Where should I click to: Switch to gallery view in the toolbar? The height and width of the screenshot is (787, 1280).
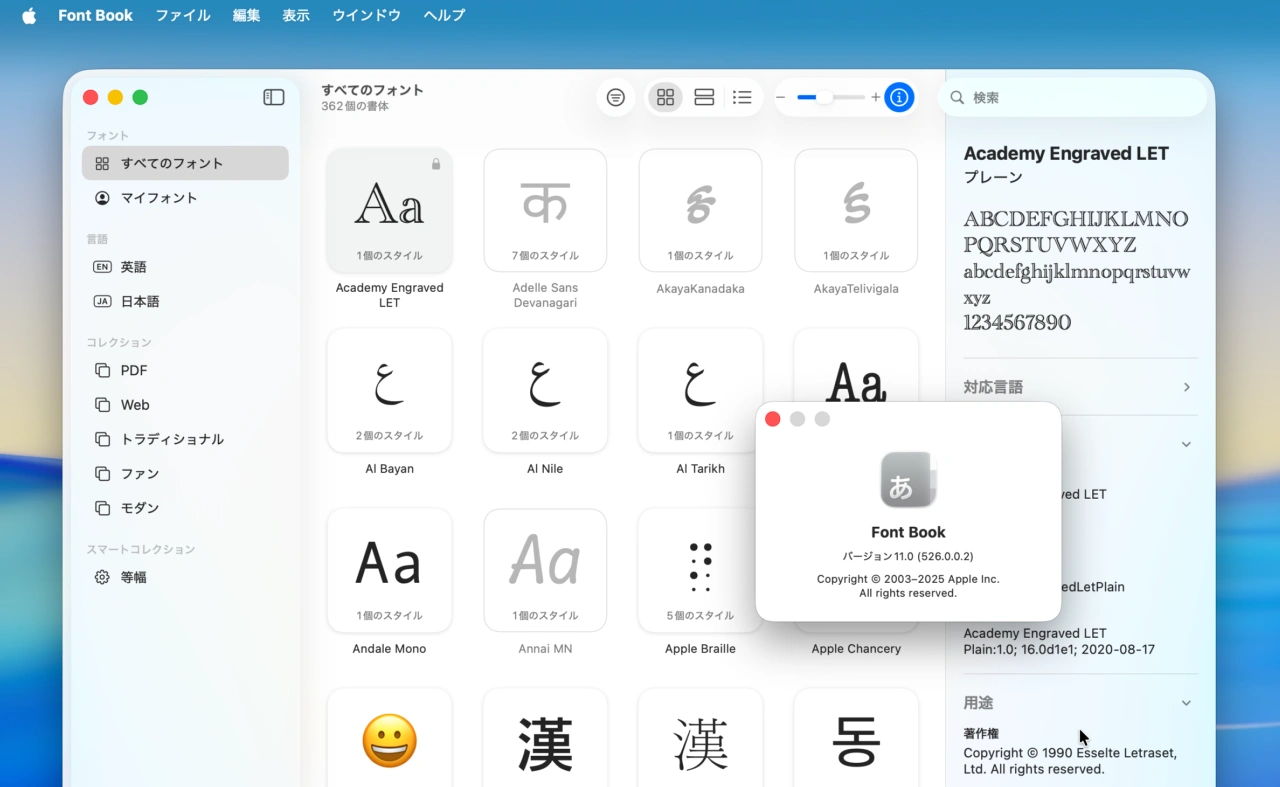[x=704, y=97]
